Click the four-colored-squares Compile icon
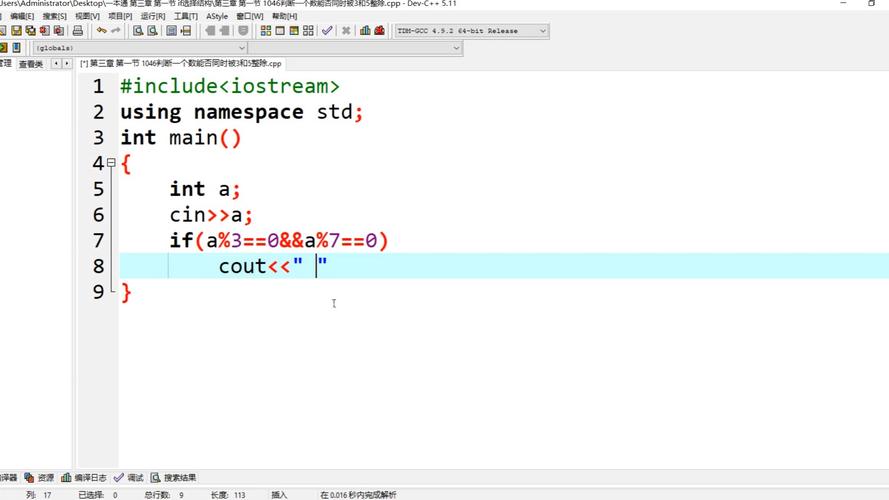This screenshot has width=889, height=500. pyautogui.click(x=265, y=31)
